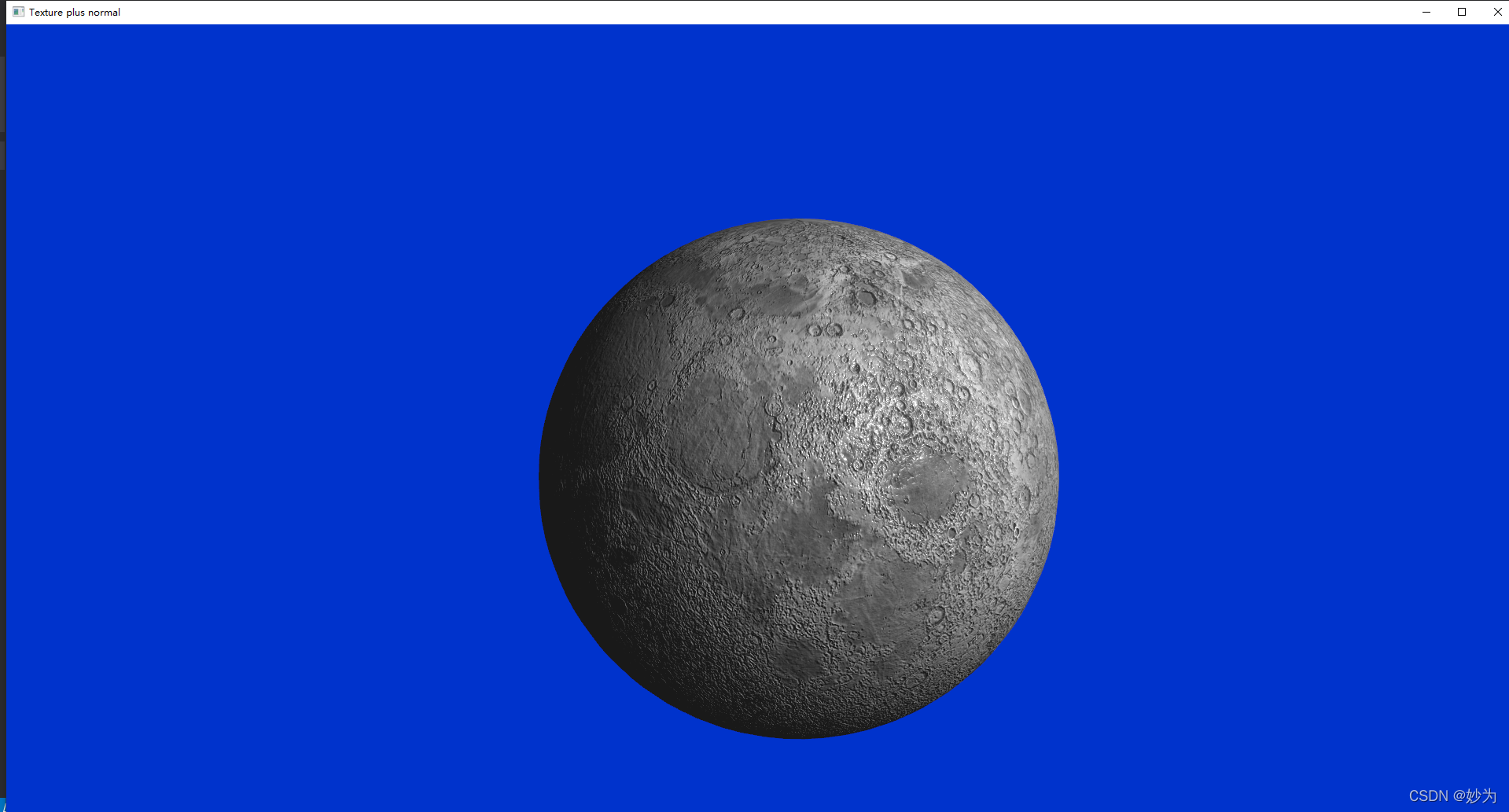Close the Texture plus normal window
1509x812 pixels.
(x=1496, y=12)
